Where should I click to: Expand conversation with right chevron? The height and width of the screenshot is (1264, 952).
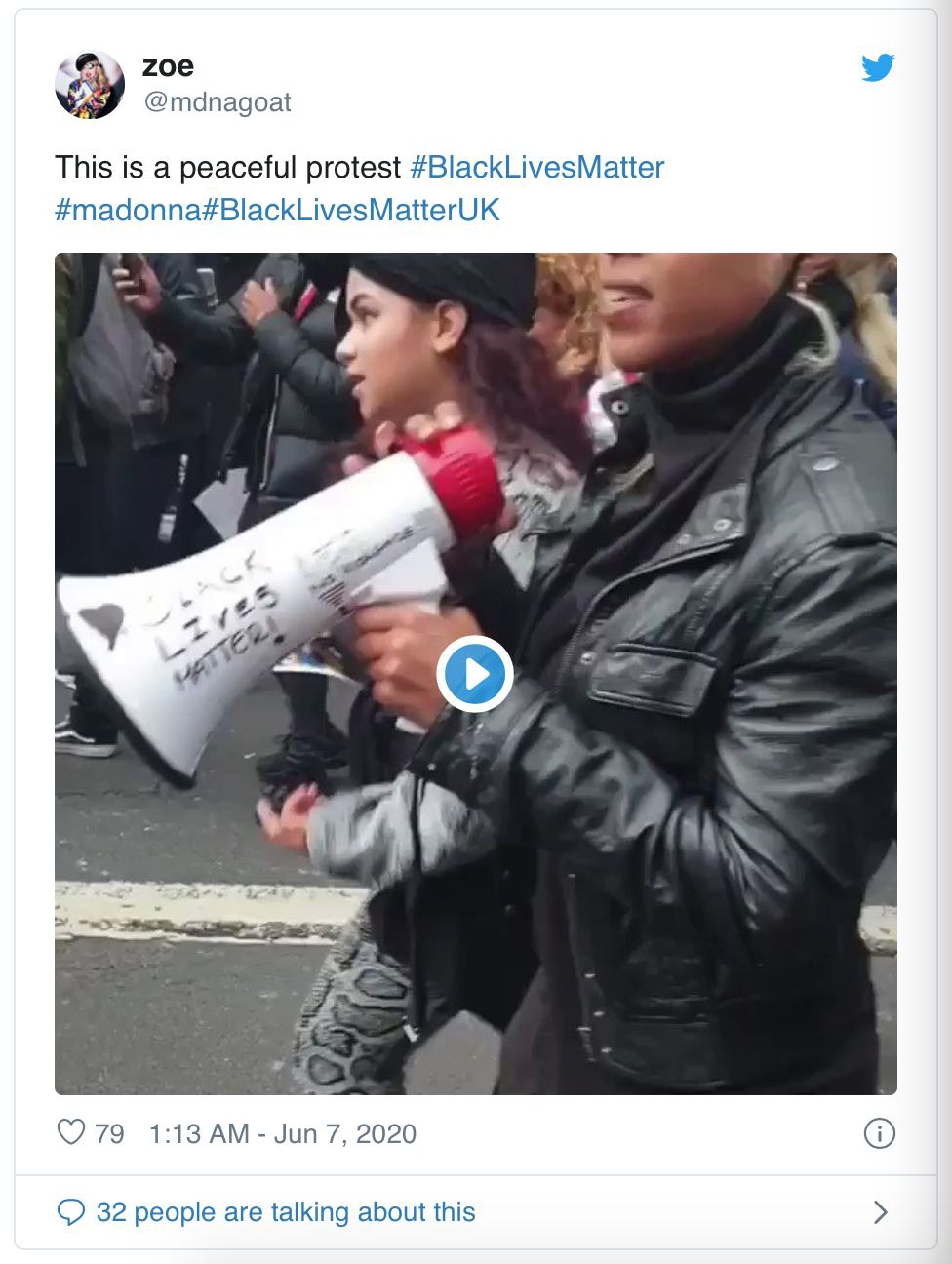[x=880, y=1212]
